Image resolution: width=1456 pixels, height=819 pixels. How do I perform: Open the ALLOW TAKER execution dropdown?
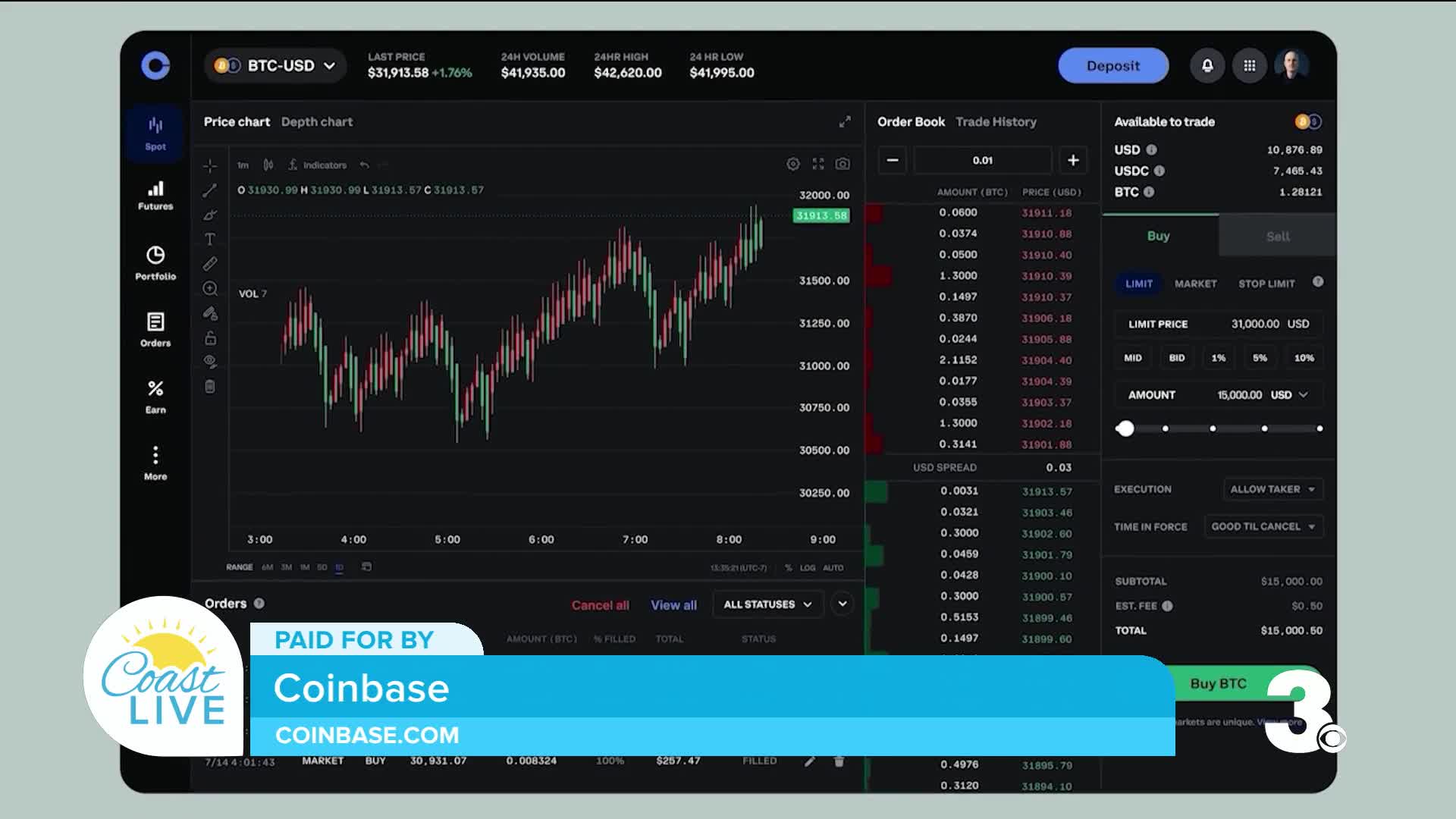[1273, 489]
